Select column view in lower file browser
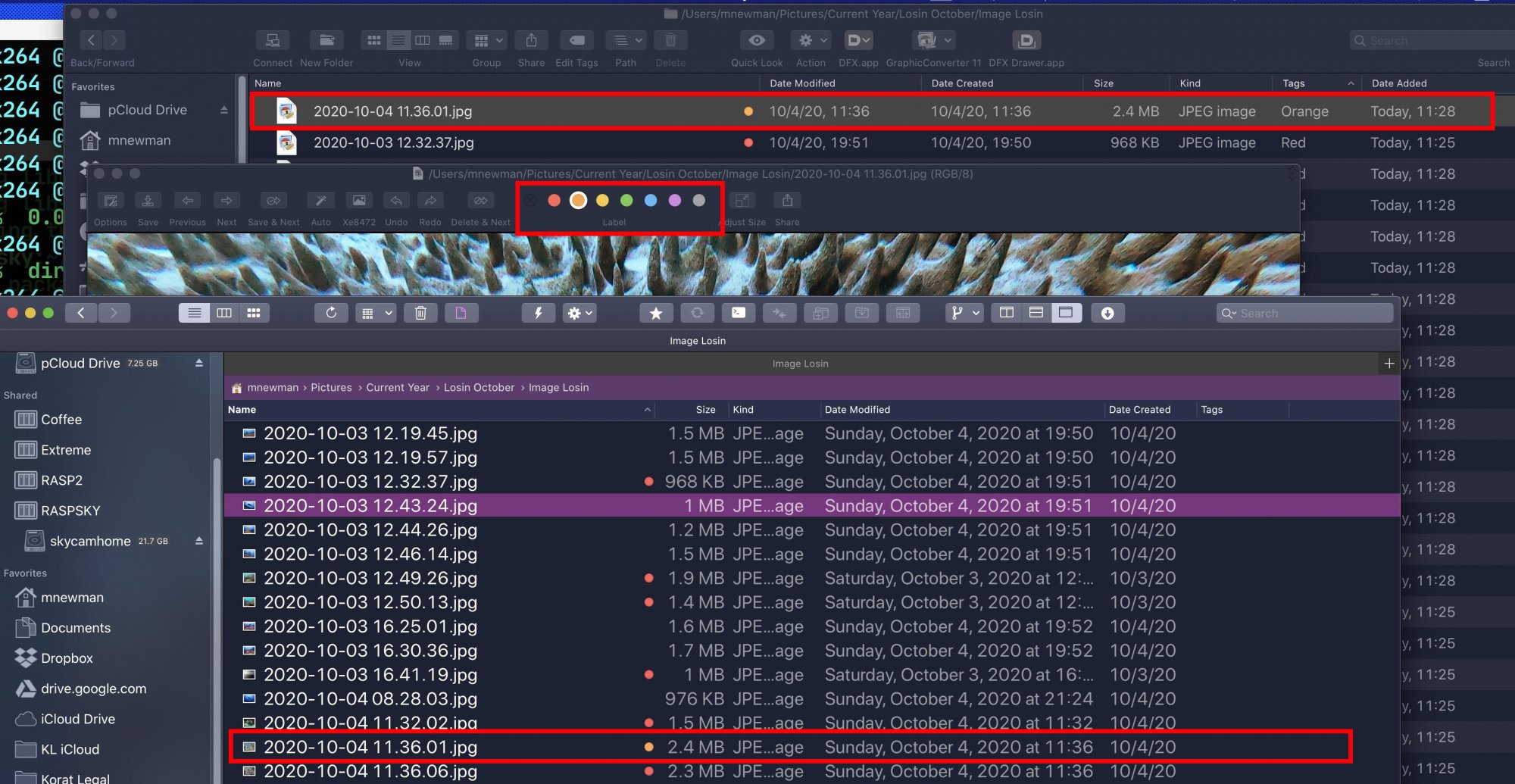1515x784 pixels. [x=224, y=313]
